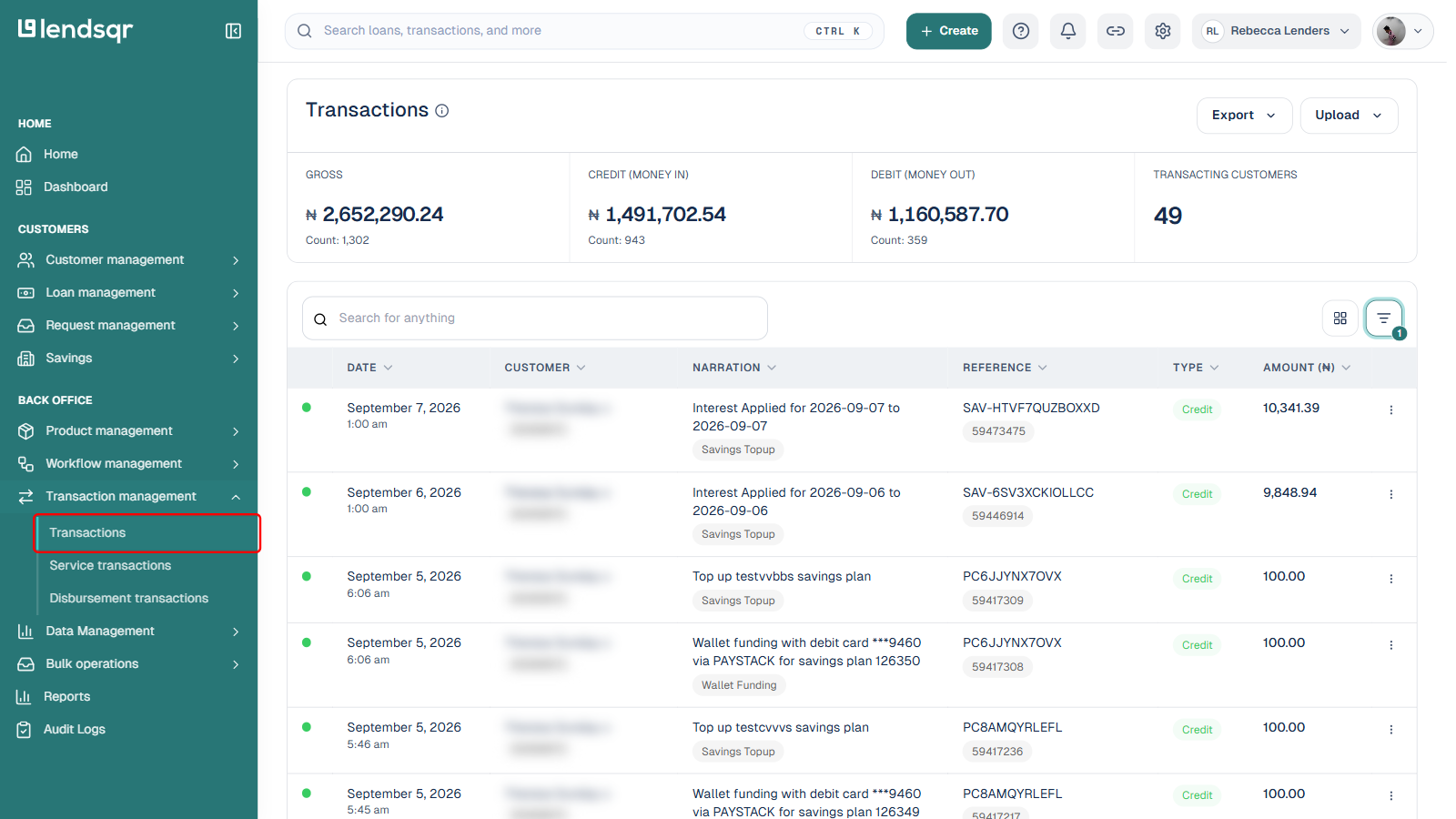
Task: Sort by AMOUNT column header
Action: 1307,368
